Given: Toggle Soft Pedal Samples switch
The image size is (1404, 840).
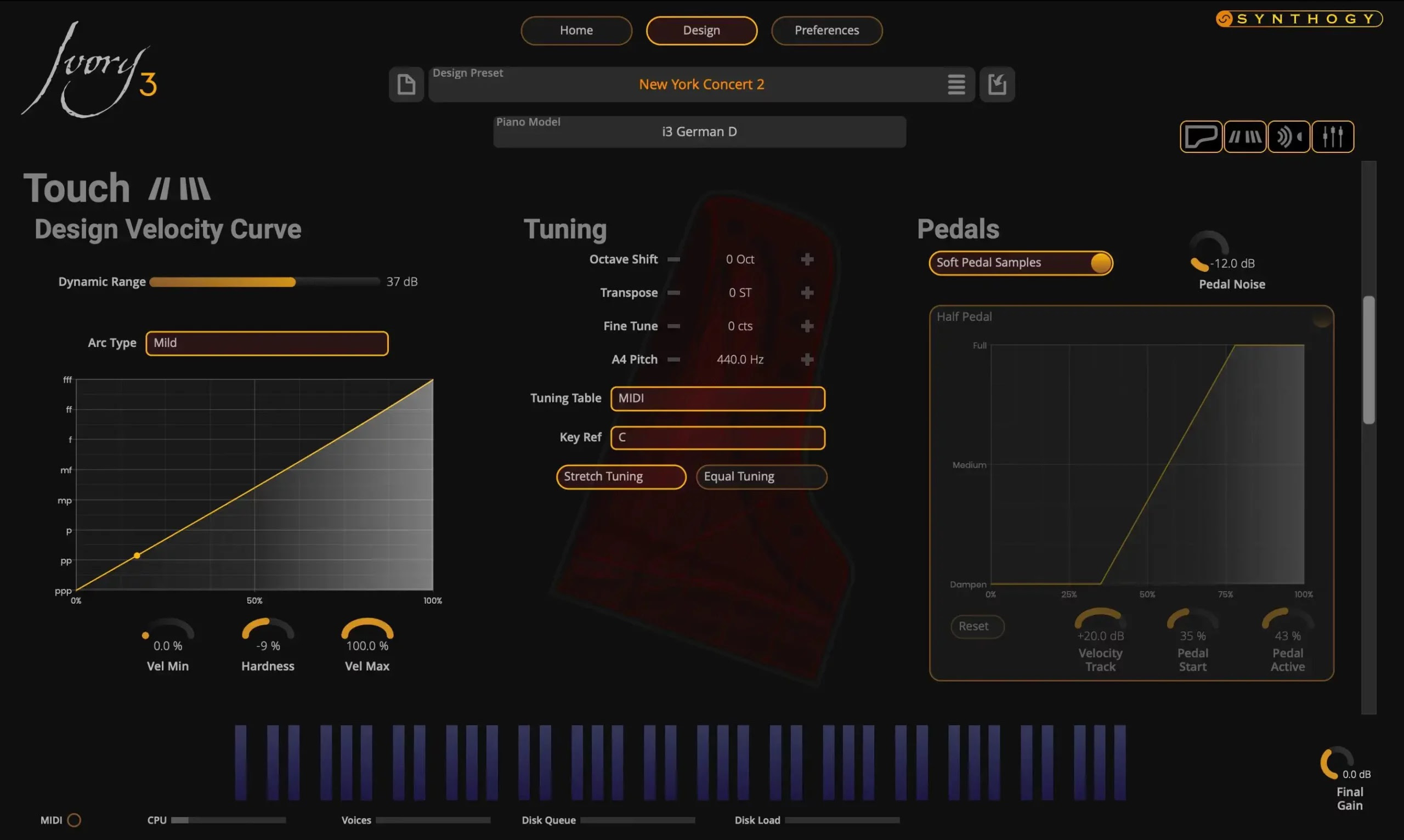Looking at the screenshot, I should 1021,263.
